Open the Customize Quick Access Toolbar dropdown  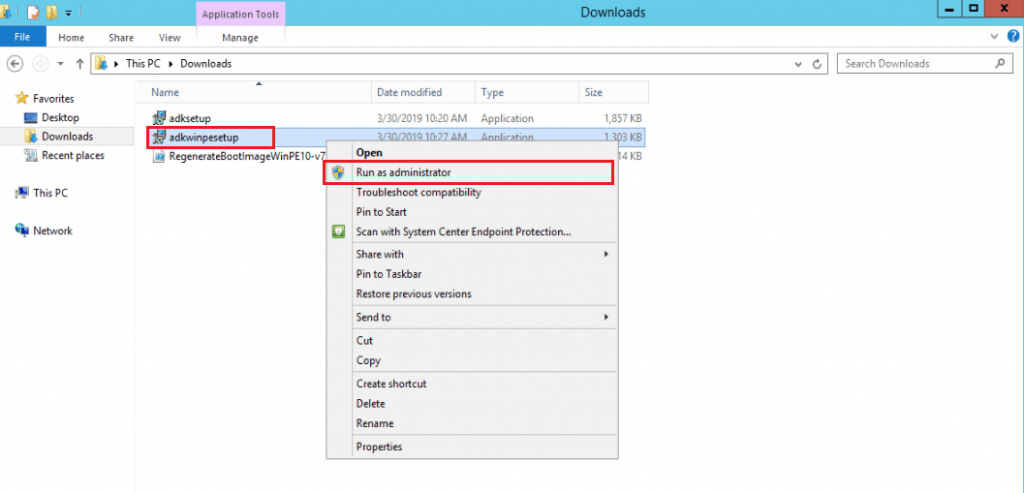[x=69, y=12]
